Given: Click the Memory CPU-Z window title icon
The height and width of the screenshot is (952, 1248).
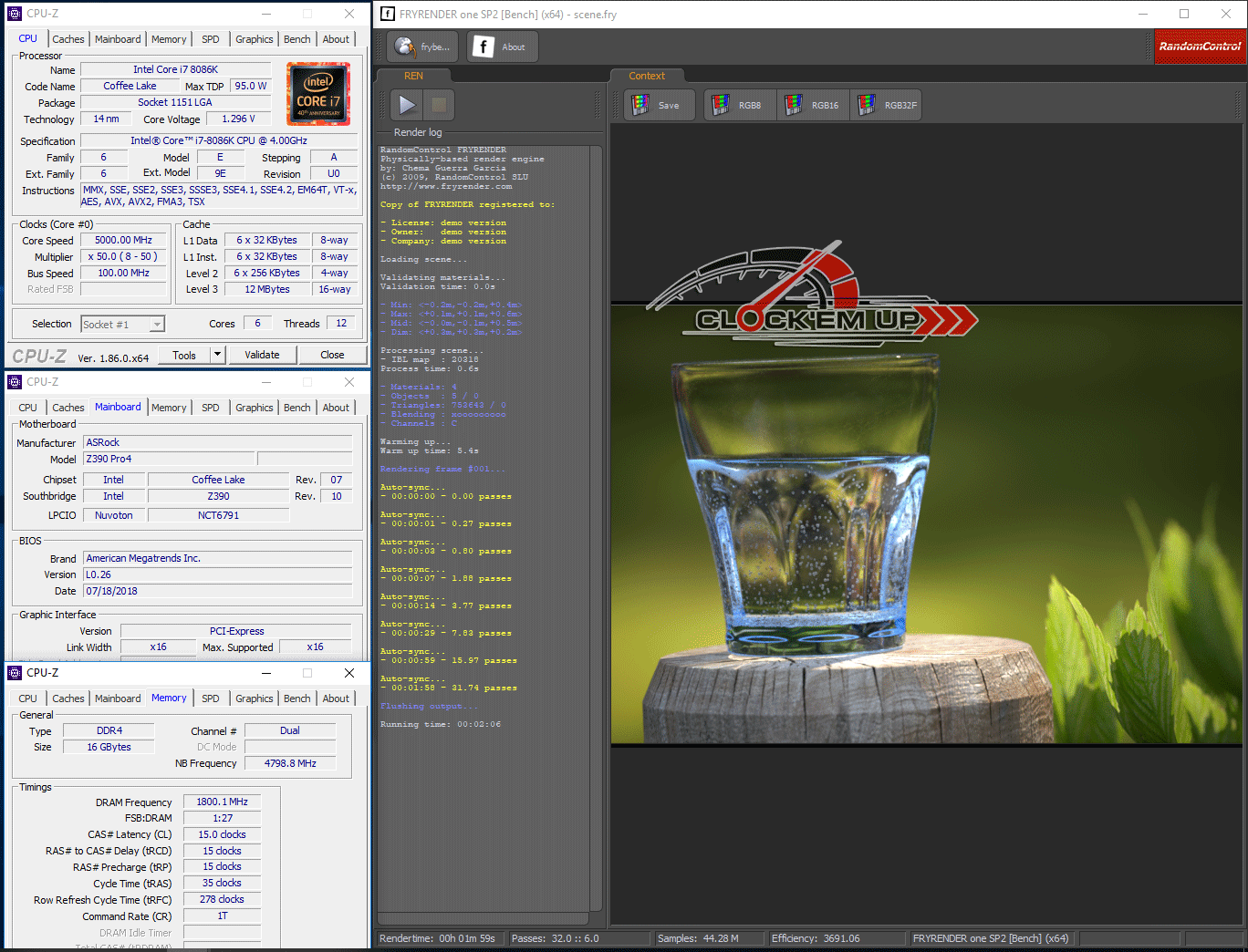Looking at the screenshot, I should point(15,673).
